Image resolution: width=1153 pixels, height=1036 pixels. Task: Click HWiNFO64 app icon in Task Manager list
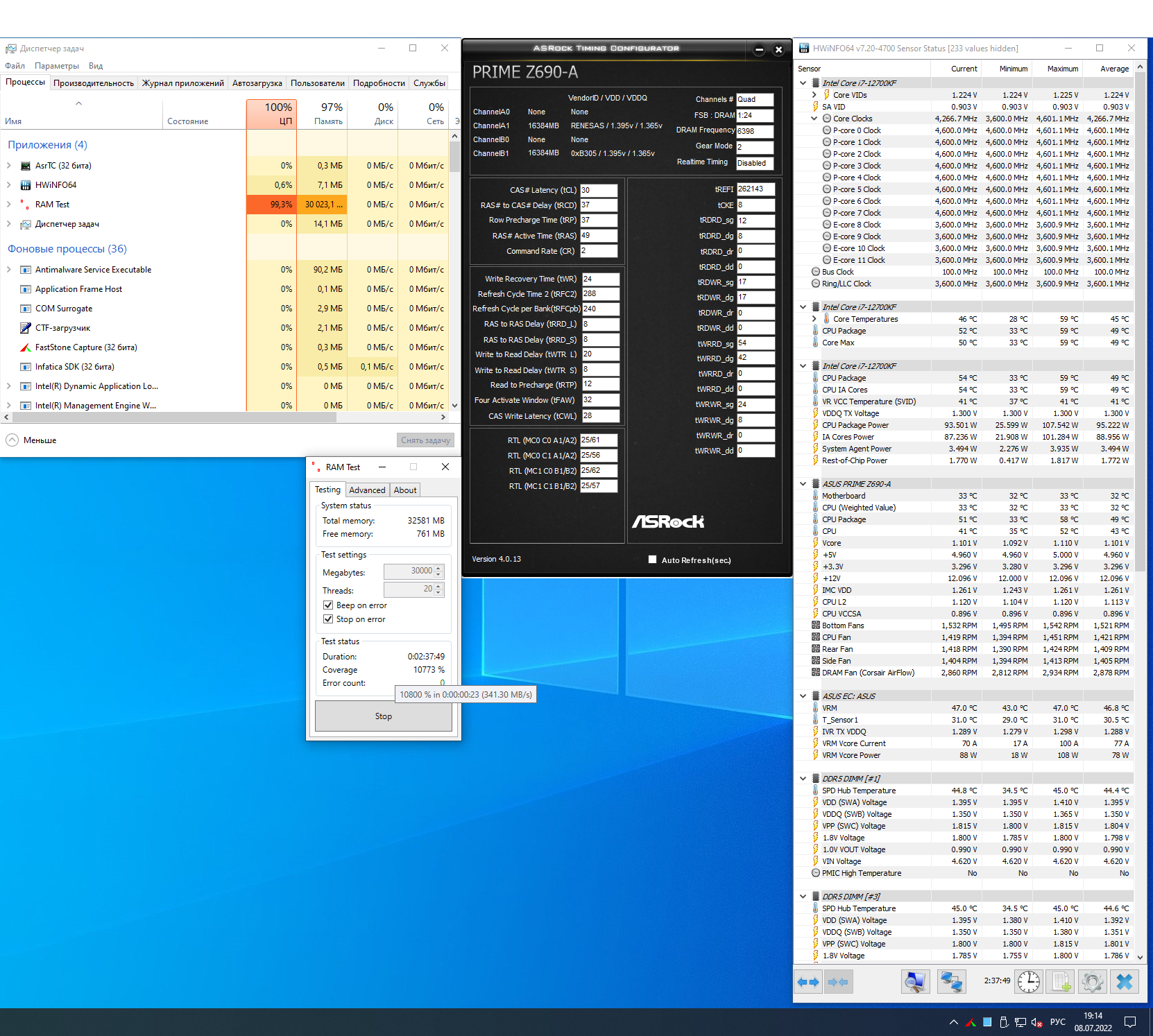[26, 185]
